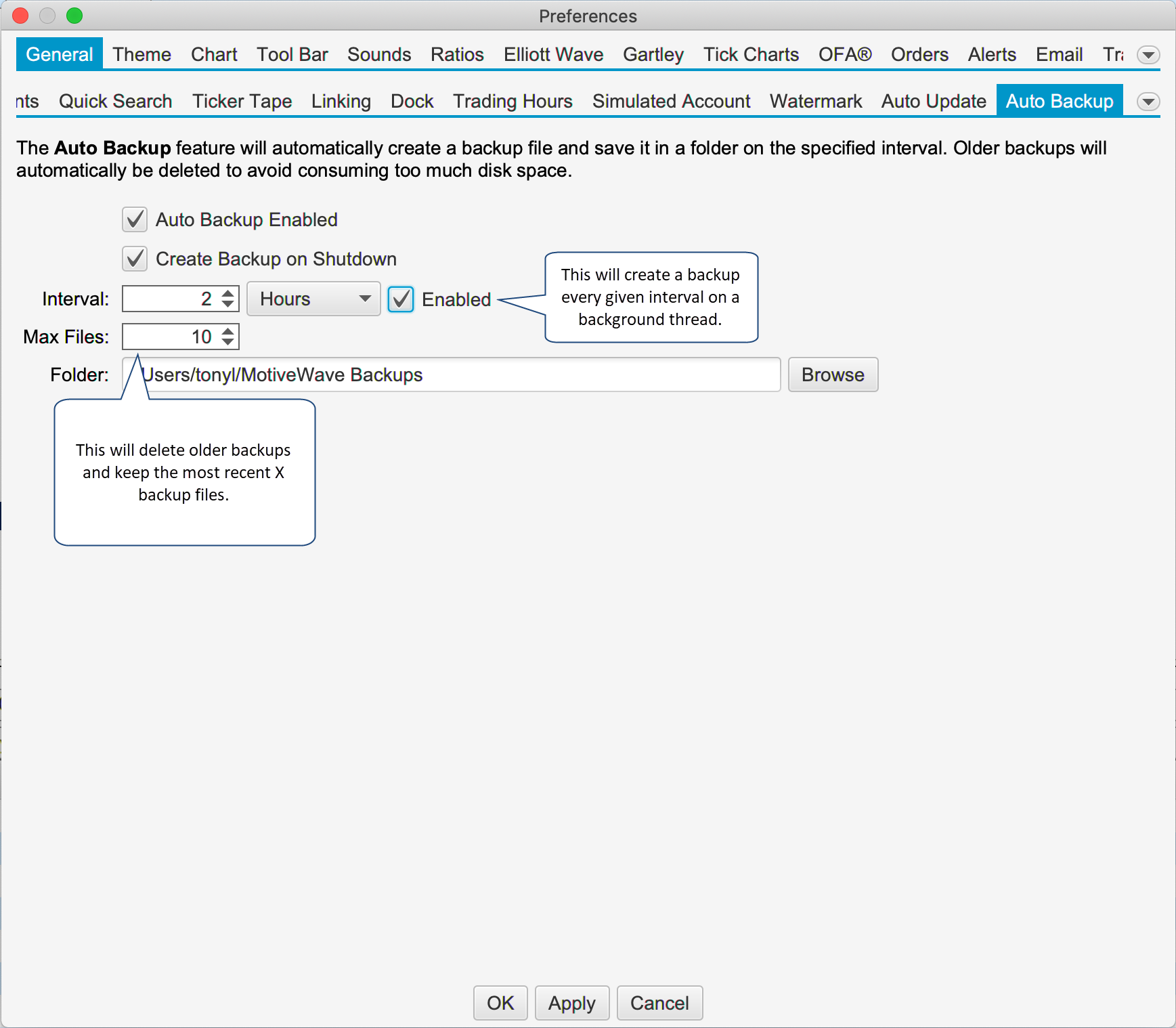Decrease Max Files using down arrow
The image size is (1176, 1028).
click(228, 343)
